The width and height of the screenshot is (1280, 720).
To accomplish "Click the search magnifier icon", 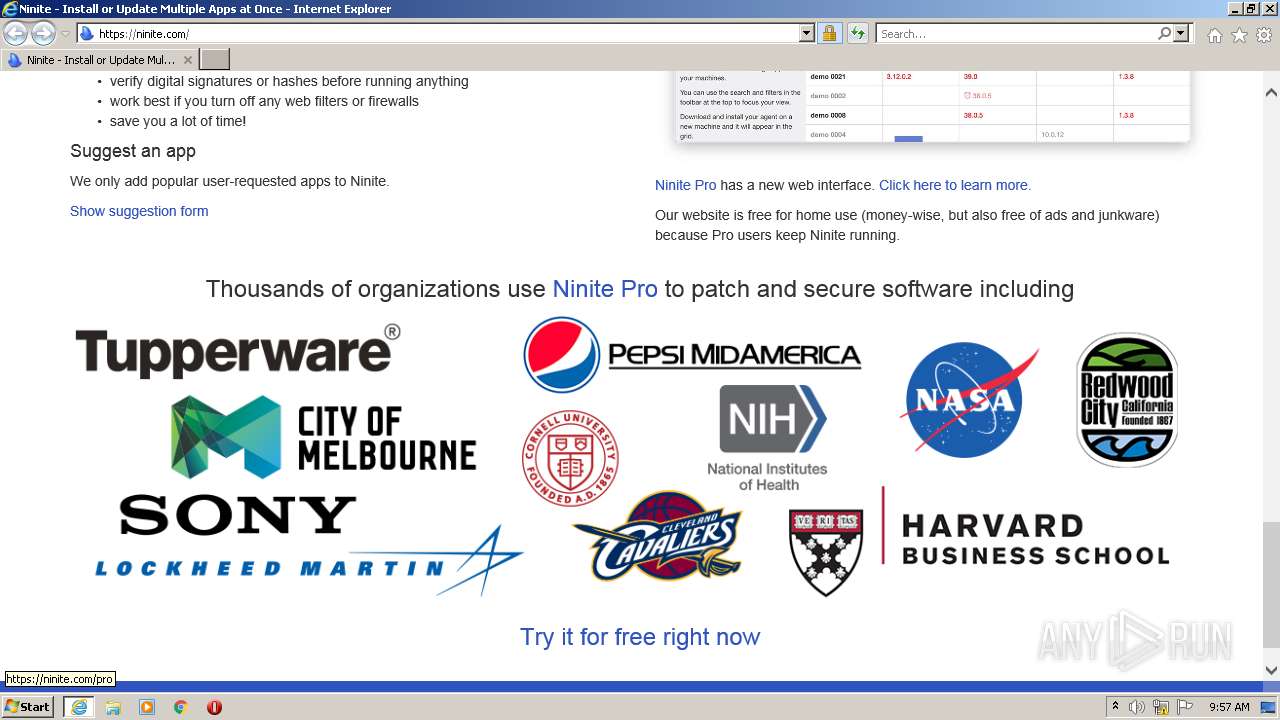I will 1164,34.
